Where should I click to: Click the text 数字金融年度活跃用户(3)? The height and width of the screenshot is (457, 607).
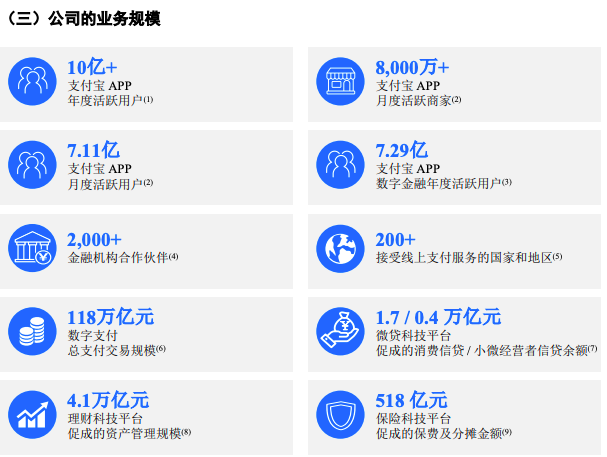pos(444,183)
